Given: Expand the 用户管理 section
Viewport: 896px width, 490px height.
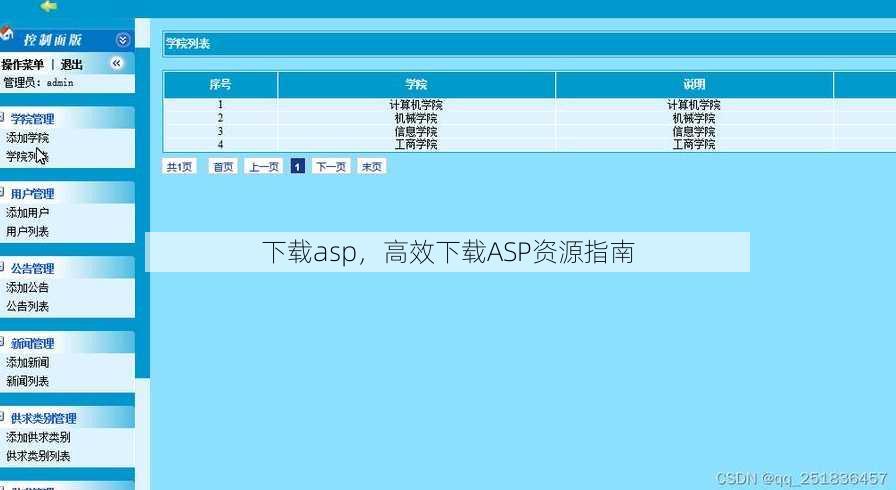Looking at the screenshot, I should (32, 194).
